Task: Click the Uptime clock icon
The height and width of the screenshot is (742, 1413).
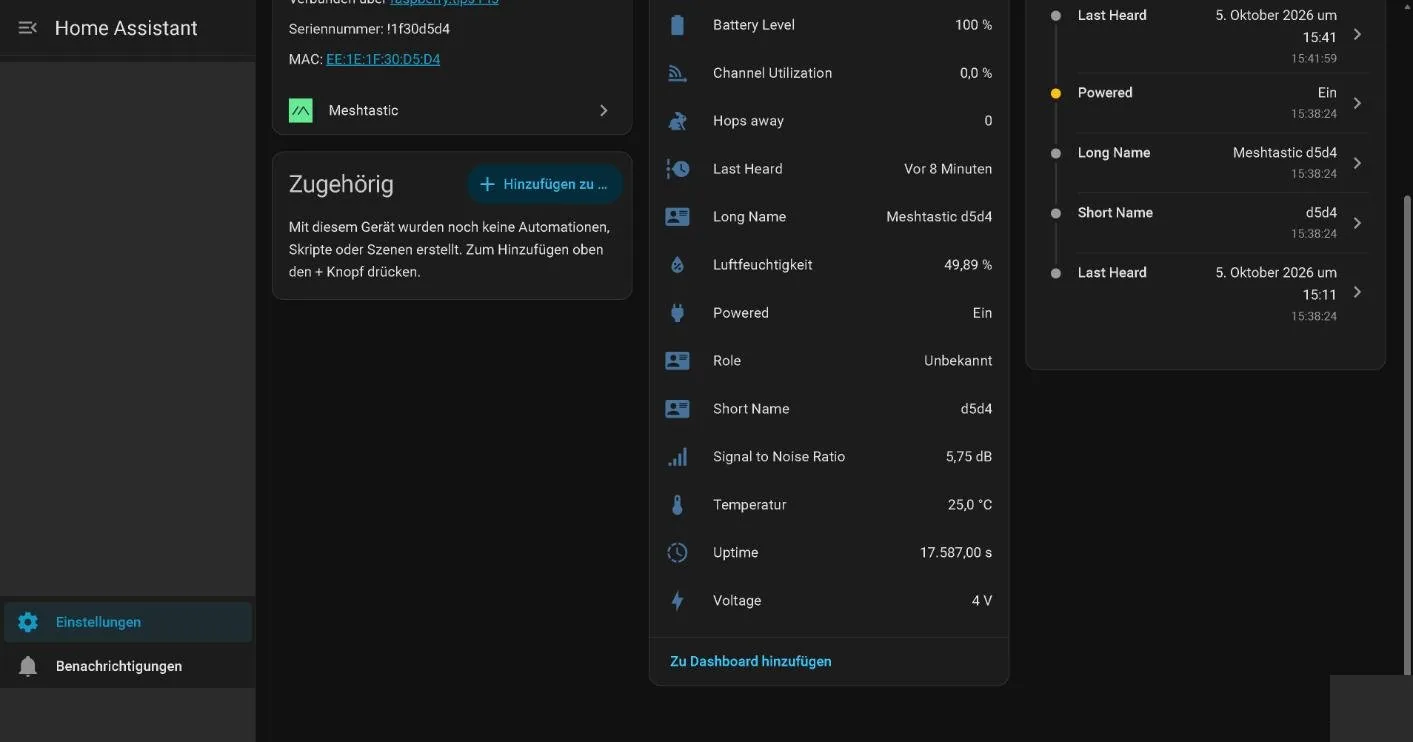Action: 677,553
